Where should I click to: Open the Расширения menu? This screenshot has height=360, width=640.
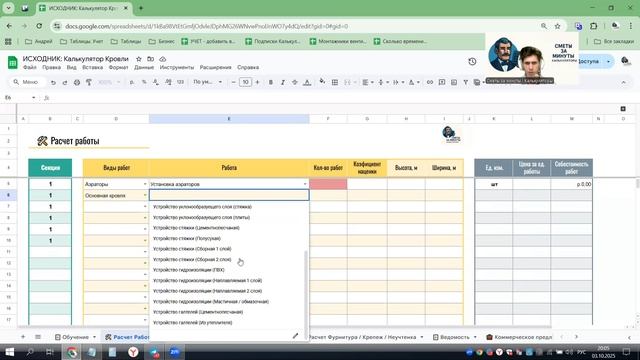[216, 67]
